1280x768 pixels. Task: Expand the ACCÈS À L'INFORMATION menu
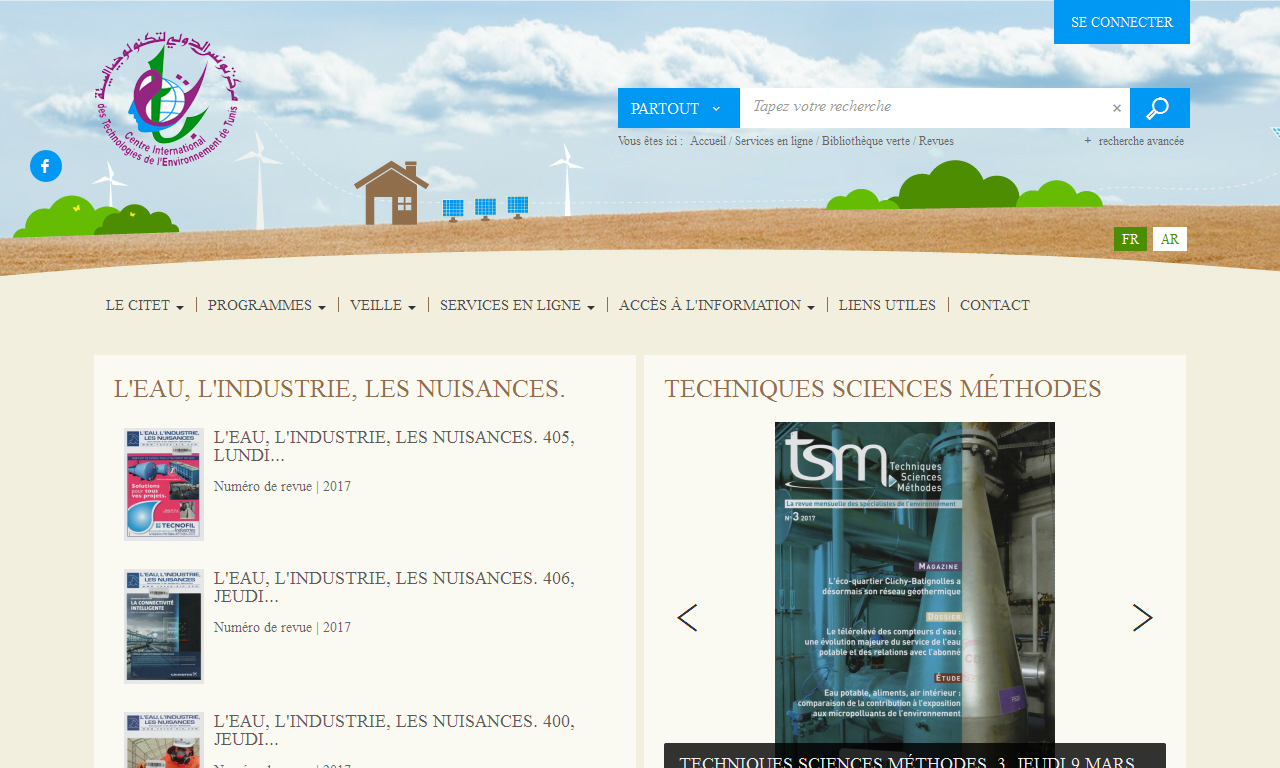click(717, 305)
